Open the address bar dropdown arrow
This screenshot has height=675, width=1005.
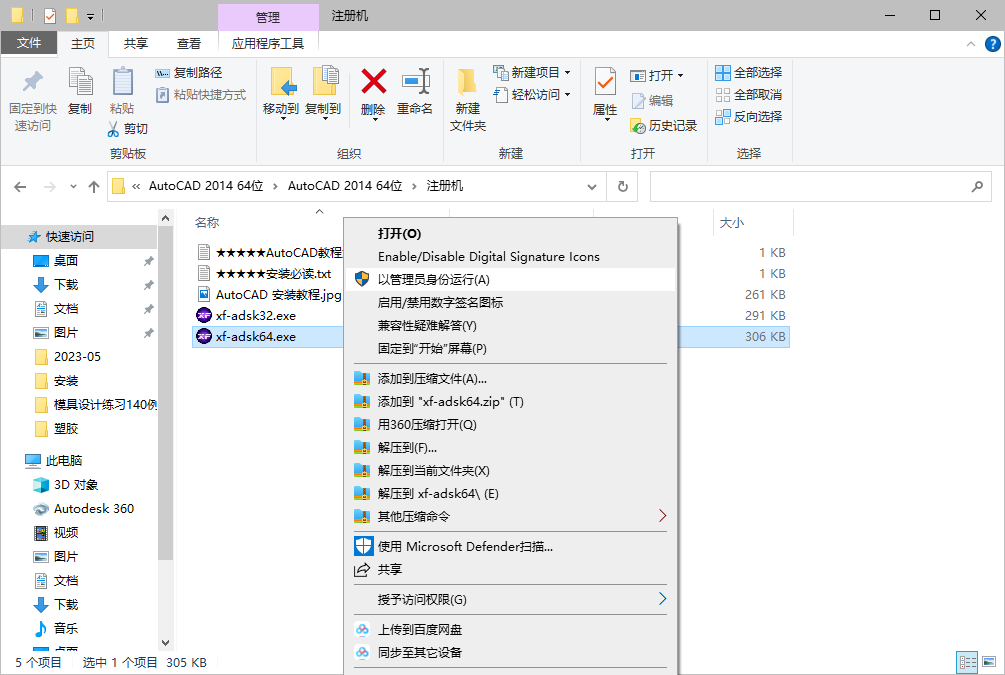point(591,186)
